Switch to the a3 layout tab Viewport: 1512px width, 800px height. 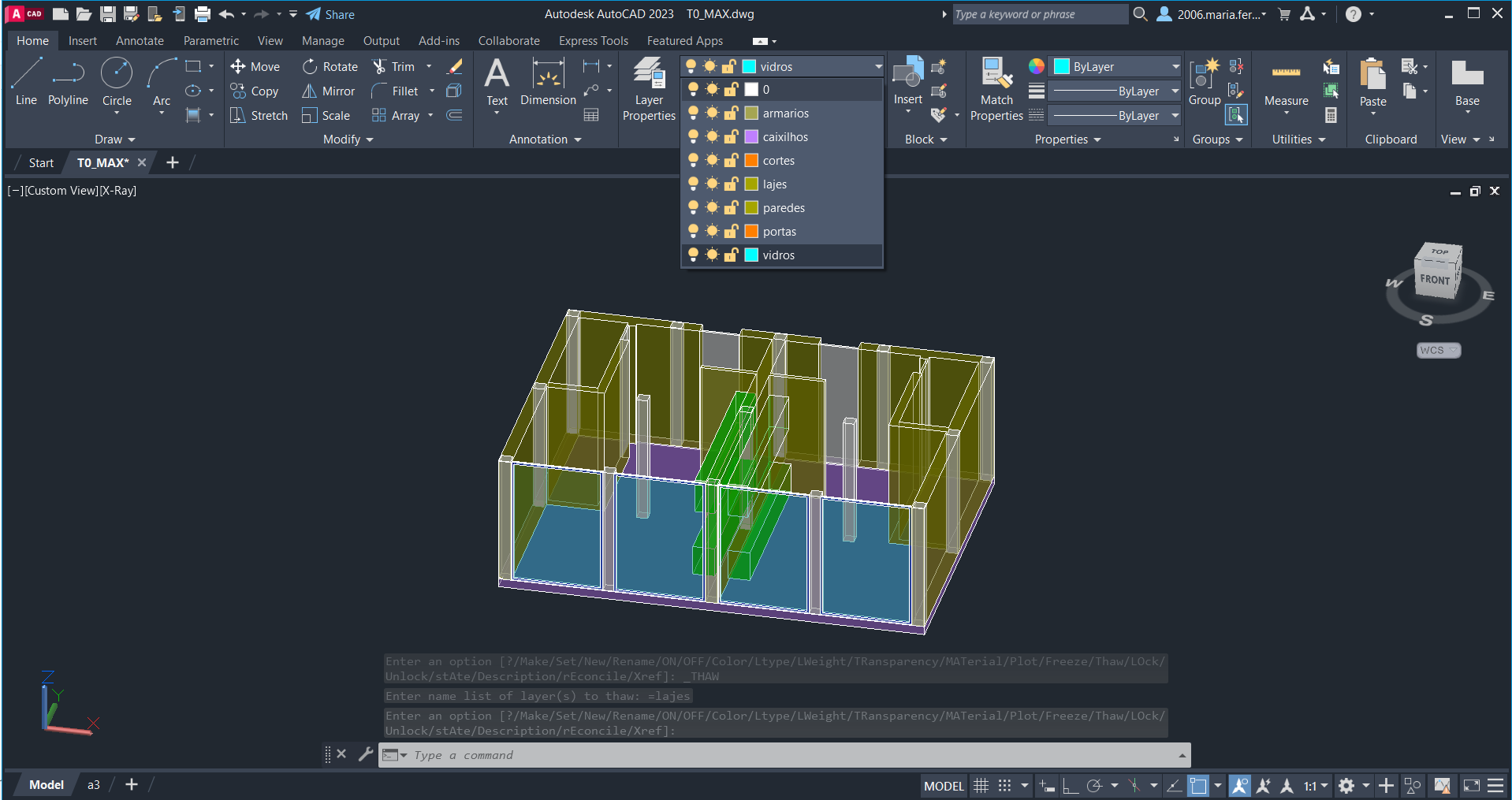[x=94, y=785]
